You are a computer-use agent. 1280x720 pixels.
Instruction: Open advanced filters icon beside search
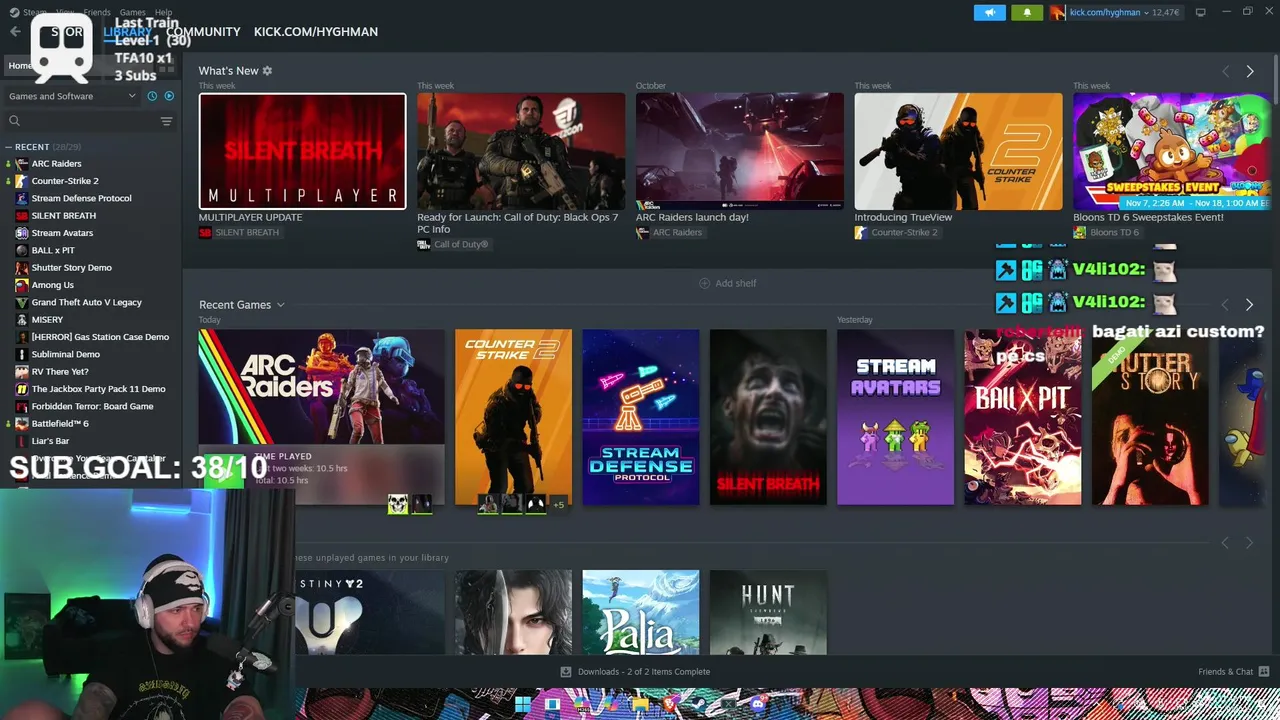tap(166, 121)
